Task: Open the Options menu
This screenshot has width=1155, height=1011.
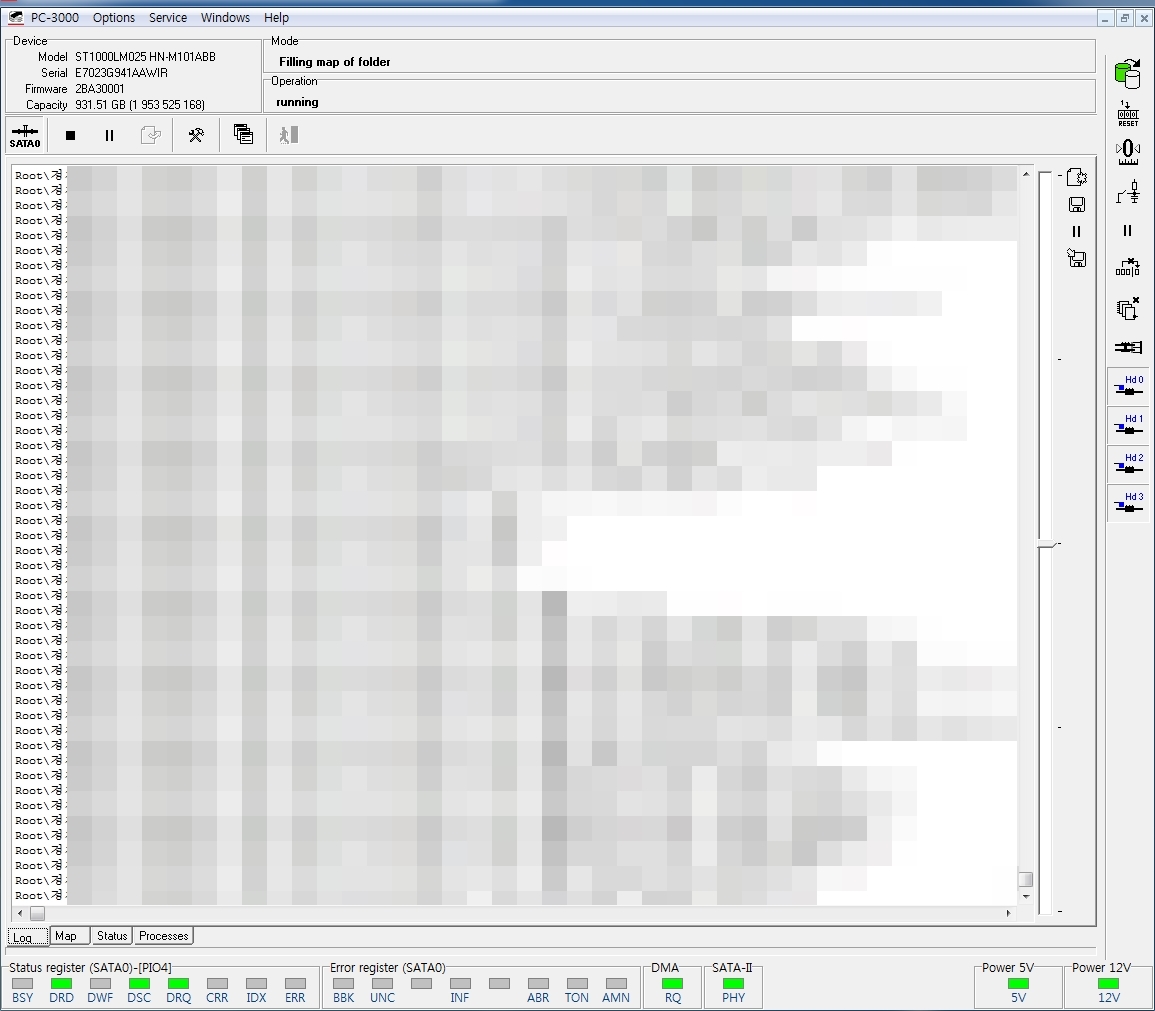Action: 113,17
